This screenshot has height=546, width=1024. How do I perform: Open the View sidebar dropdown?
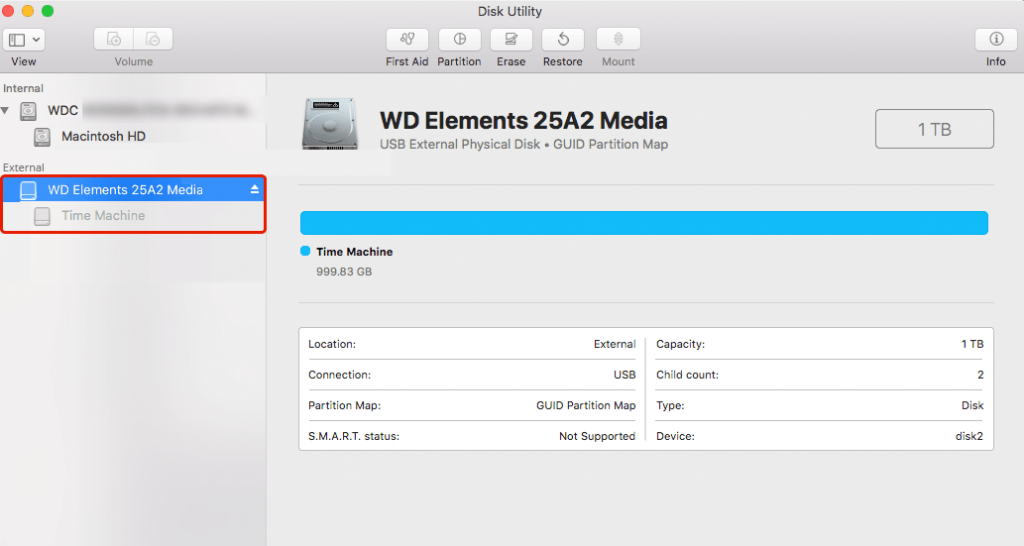pos(24,40)
